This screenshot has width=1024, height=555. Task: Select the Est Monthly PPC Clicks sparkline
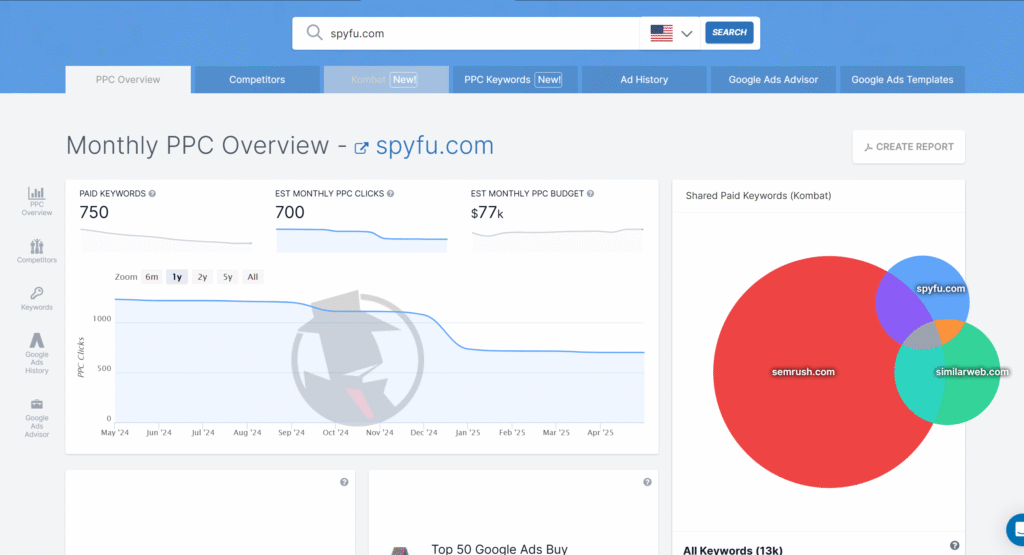point(362,240)
